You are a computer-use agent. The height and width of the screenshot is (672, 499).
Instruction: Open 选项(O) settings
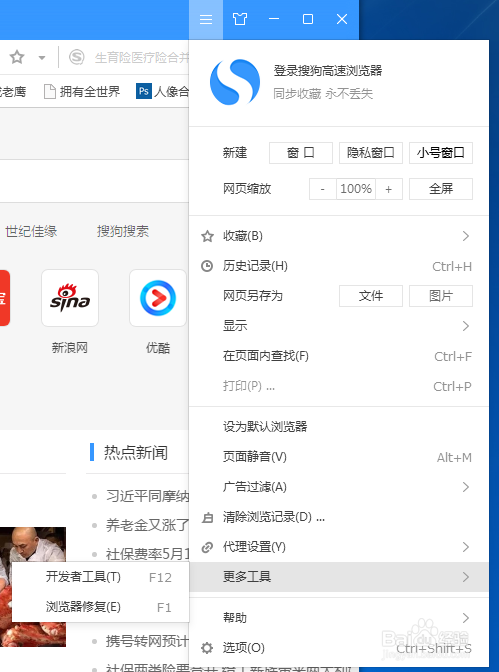(339, 648)
